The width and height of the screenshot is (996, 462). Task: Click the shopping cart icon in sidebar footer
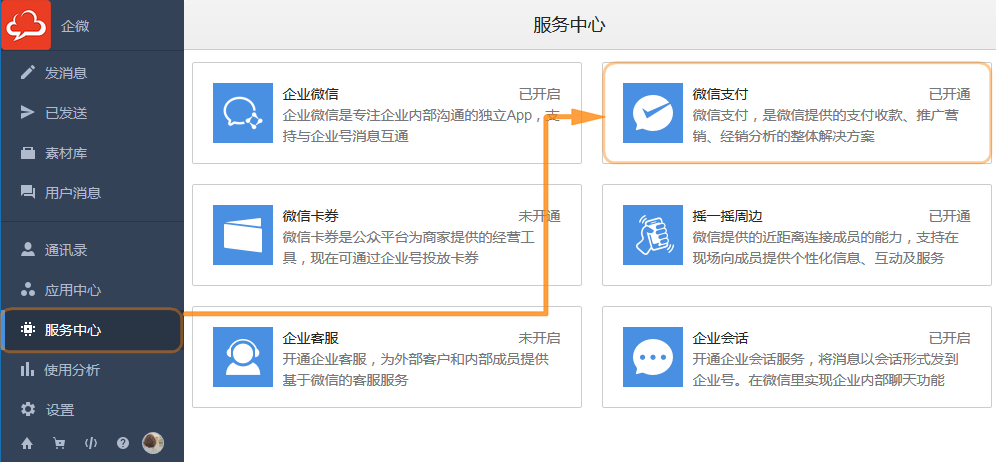pyautogui.click(x=59, y=443)
